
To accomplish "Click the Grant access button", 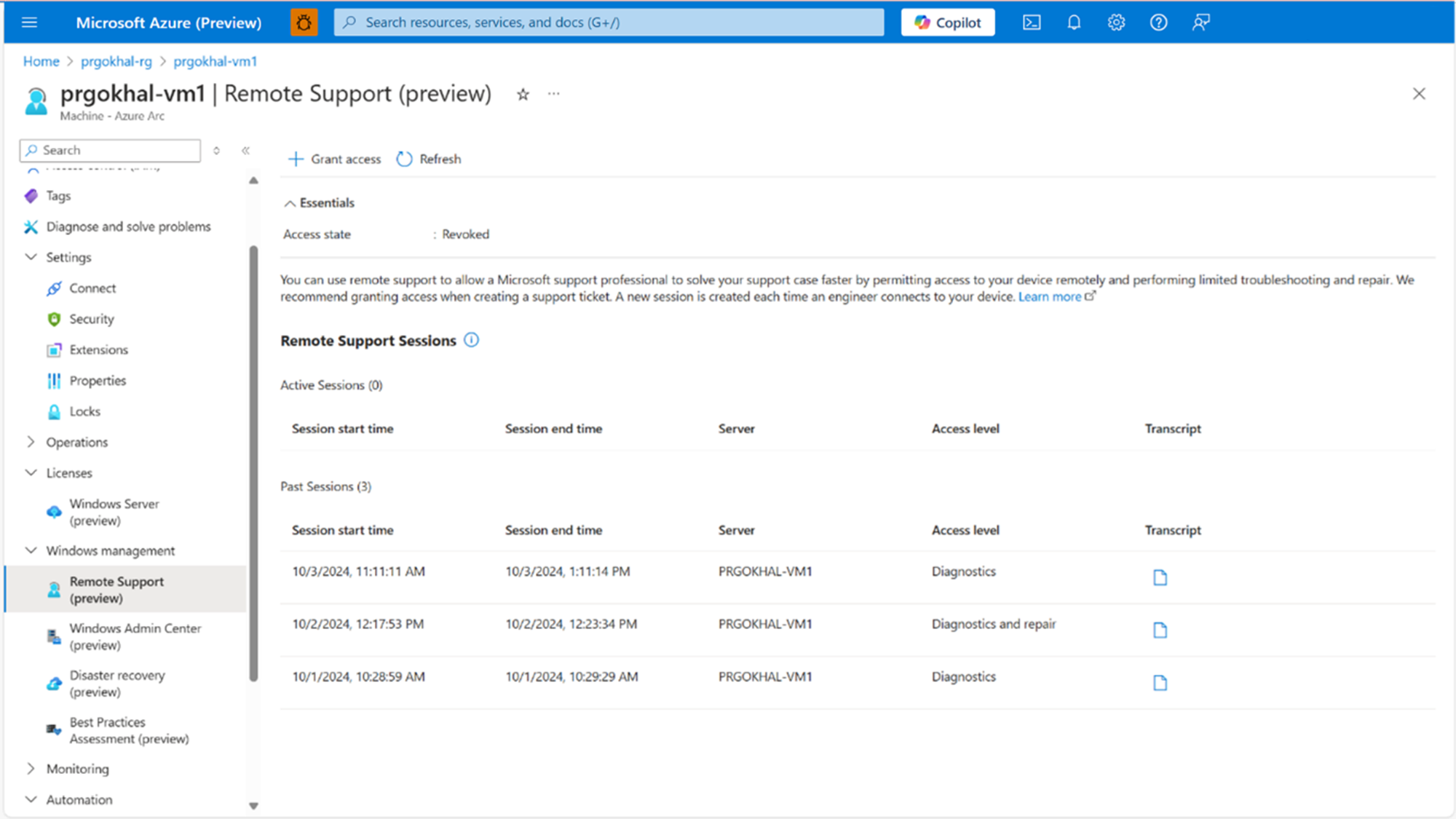I will click(x=335, y=159).
